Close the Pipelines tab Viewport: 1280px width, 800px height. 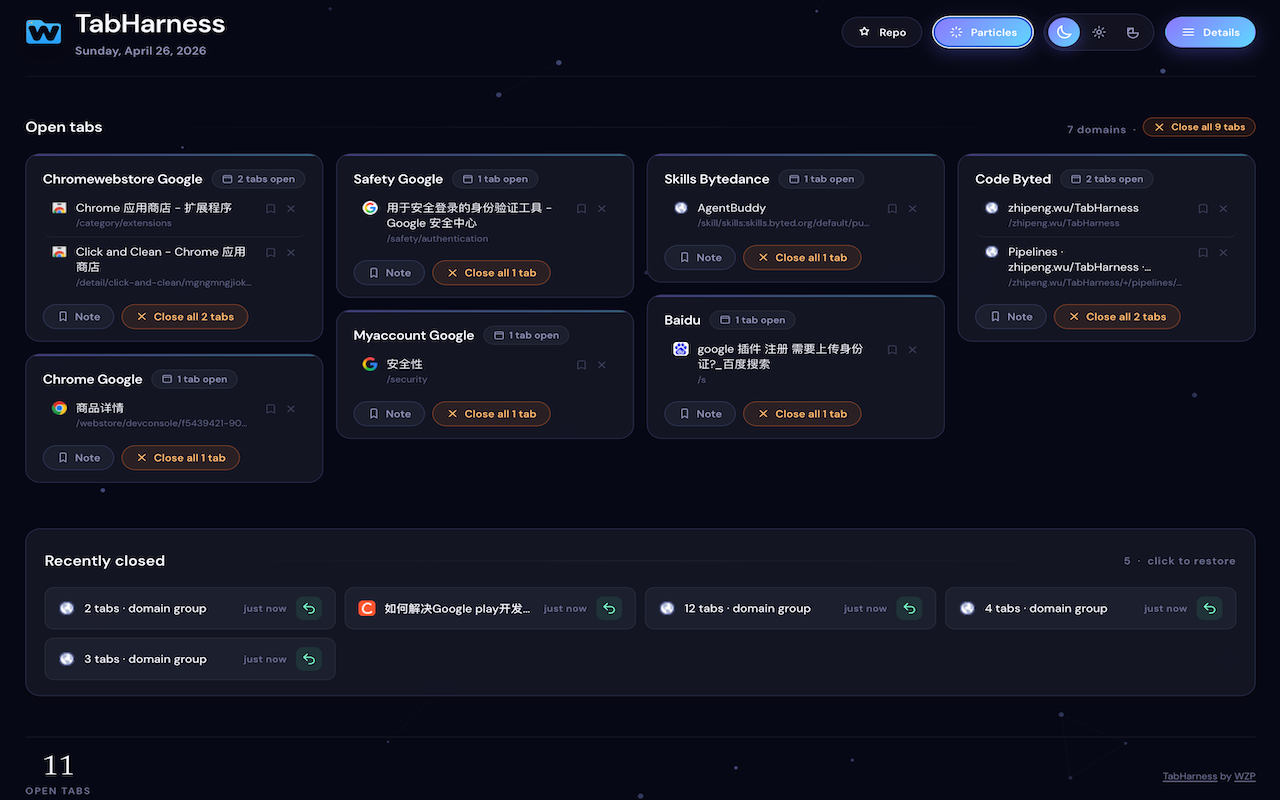[x=1224, y=253]
